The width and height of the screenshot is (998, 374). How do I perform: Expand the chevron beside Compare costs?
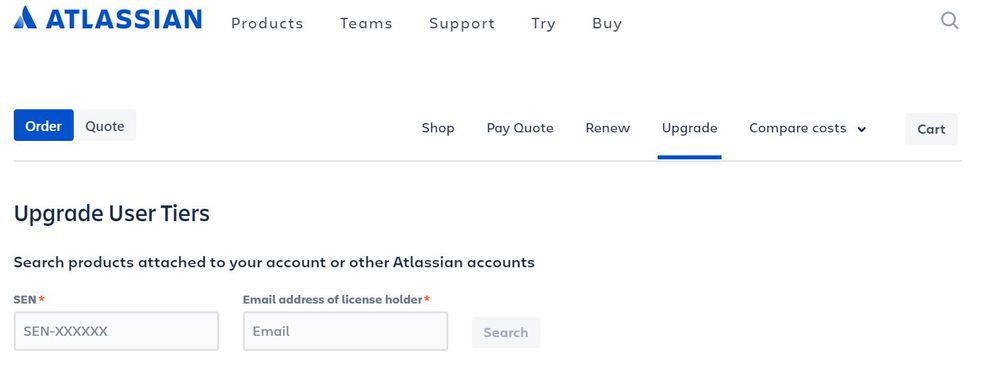[x=862, y=129]
